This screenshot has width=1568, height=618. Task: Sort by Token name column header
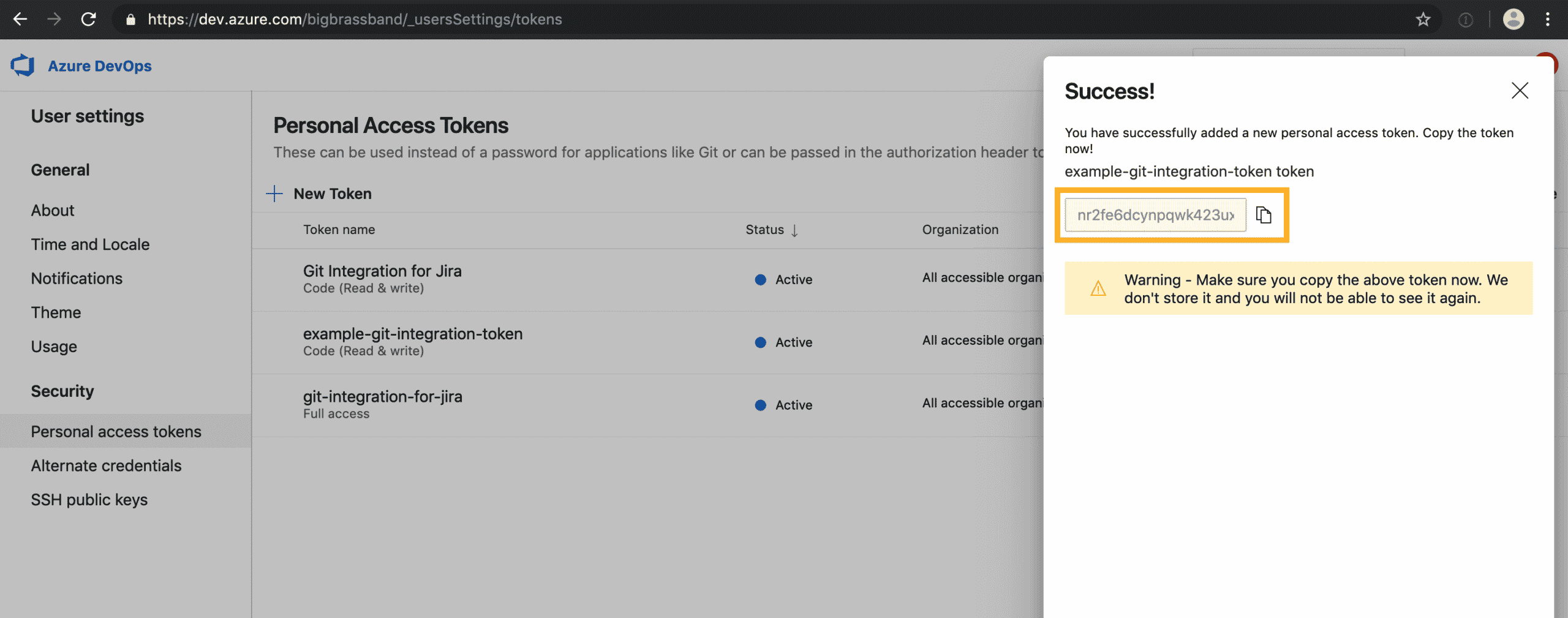[x=339, y=230]
